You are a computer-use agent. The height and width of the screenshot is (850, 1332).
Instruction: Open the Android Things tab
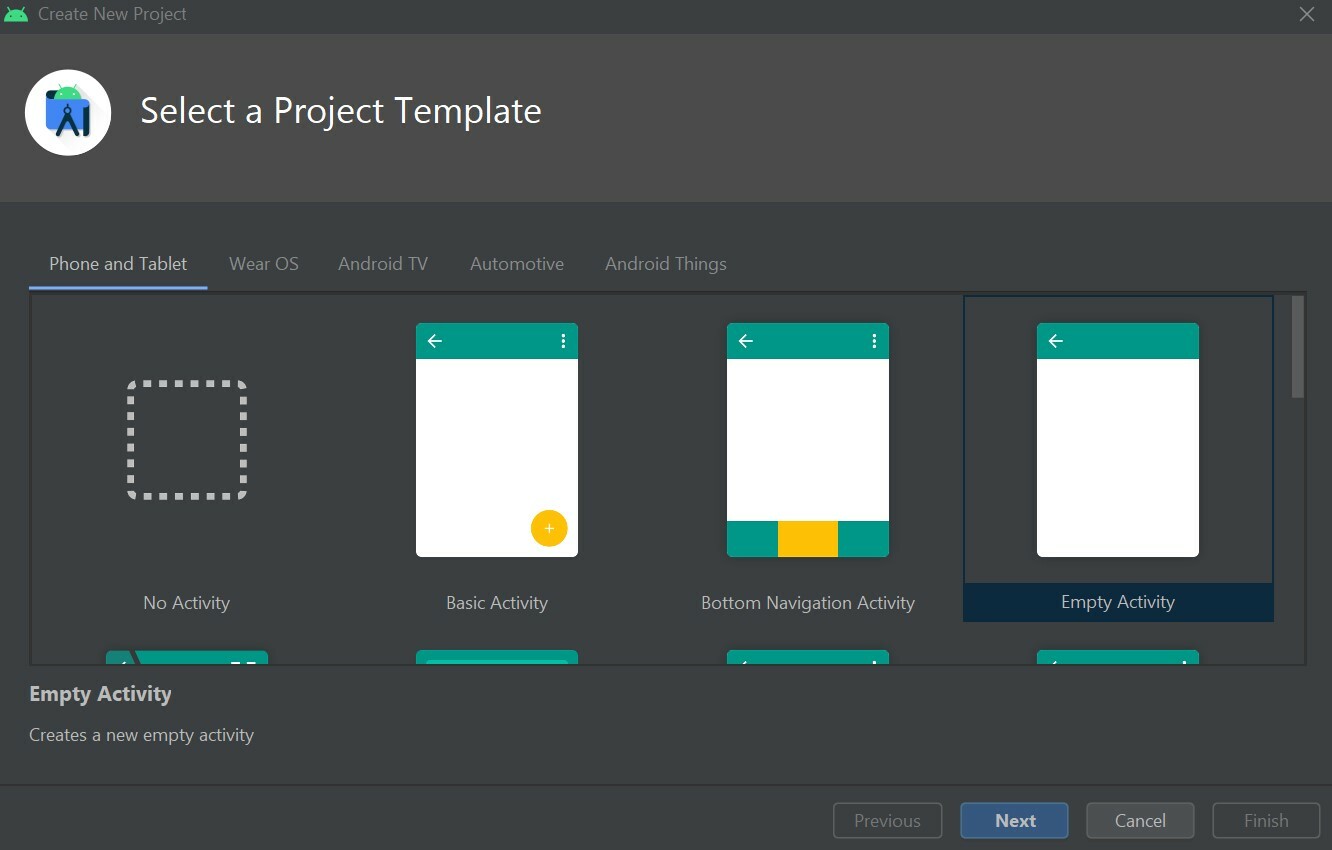[666, 264]
